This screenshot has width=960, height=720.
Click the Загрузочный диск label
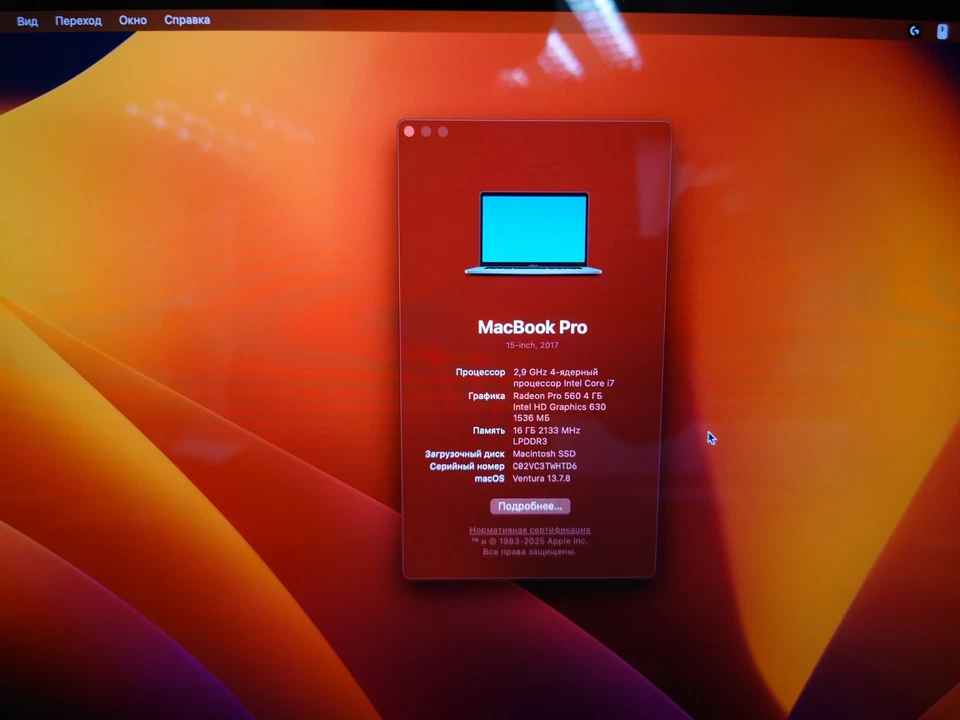pos(465,454)
